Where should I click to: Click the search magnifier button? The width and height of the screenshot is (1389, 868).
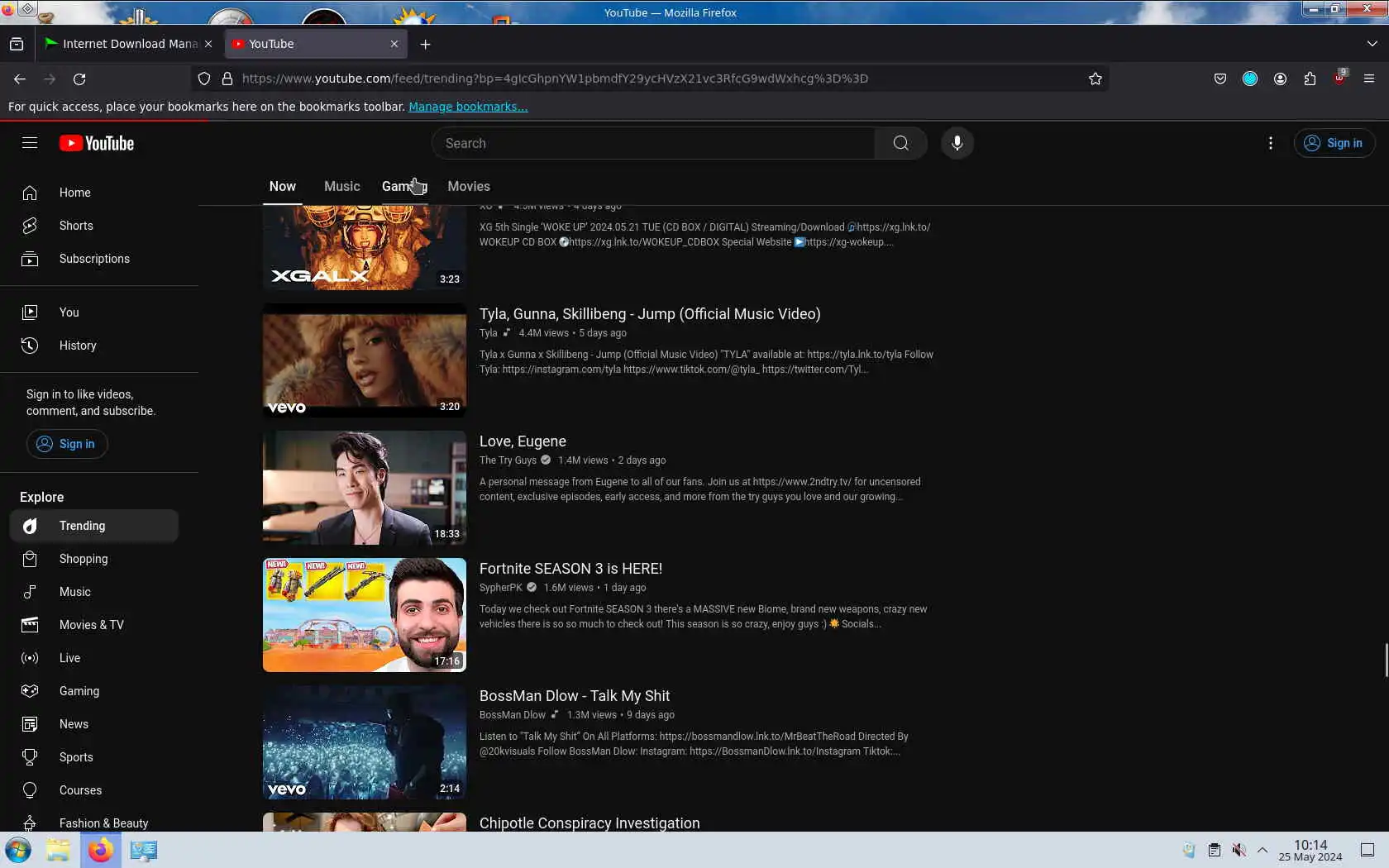point(900,143)
